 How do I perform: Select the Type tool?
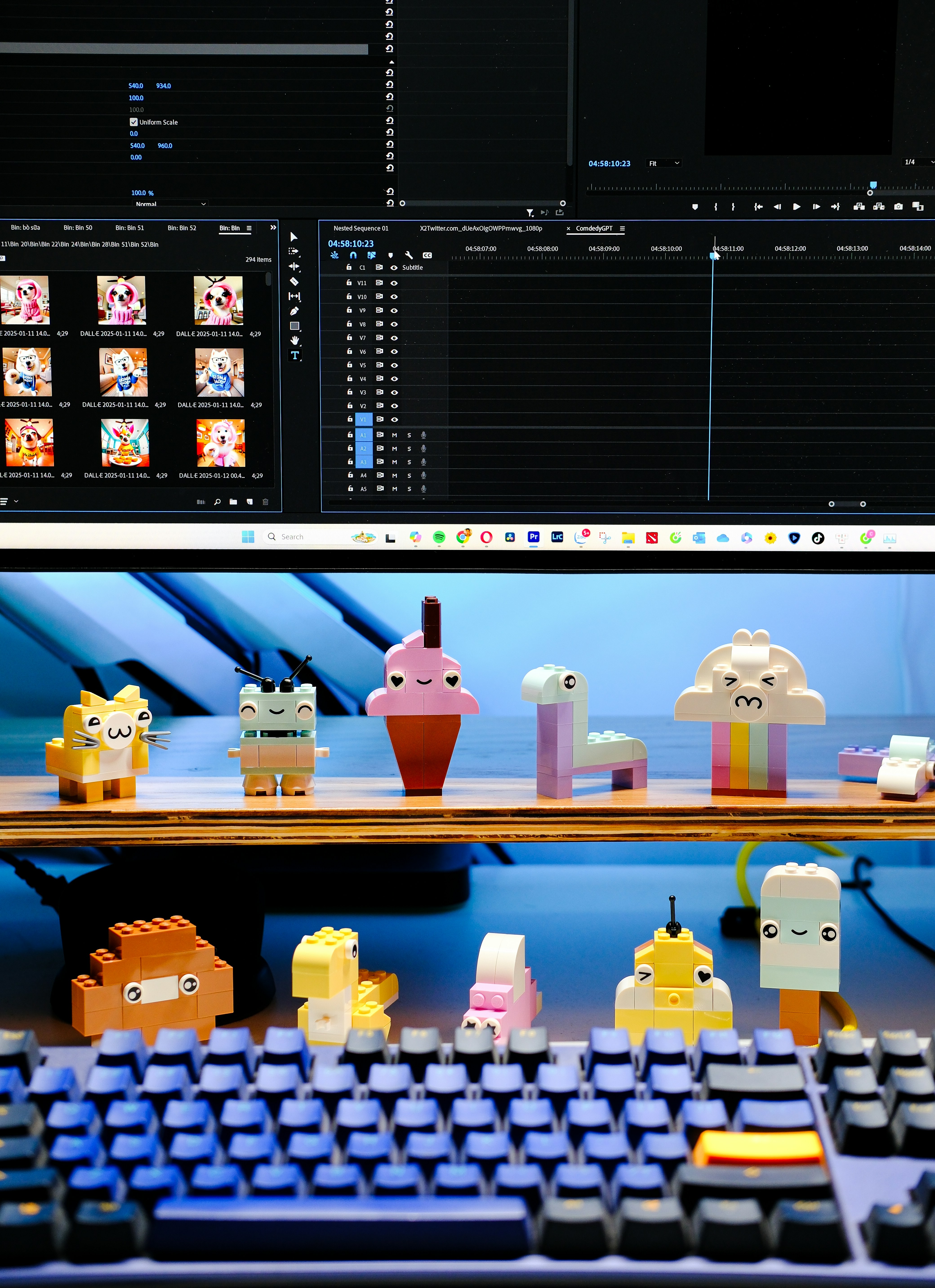[x=295, y=355]
